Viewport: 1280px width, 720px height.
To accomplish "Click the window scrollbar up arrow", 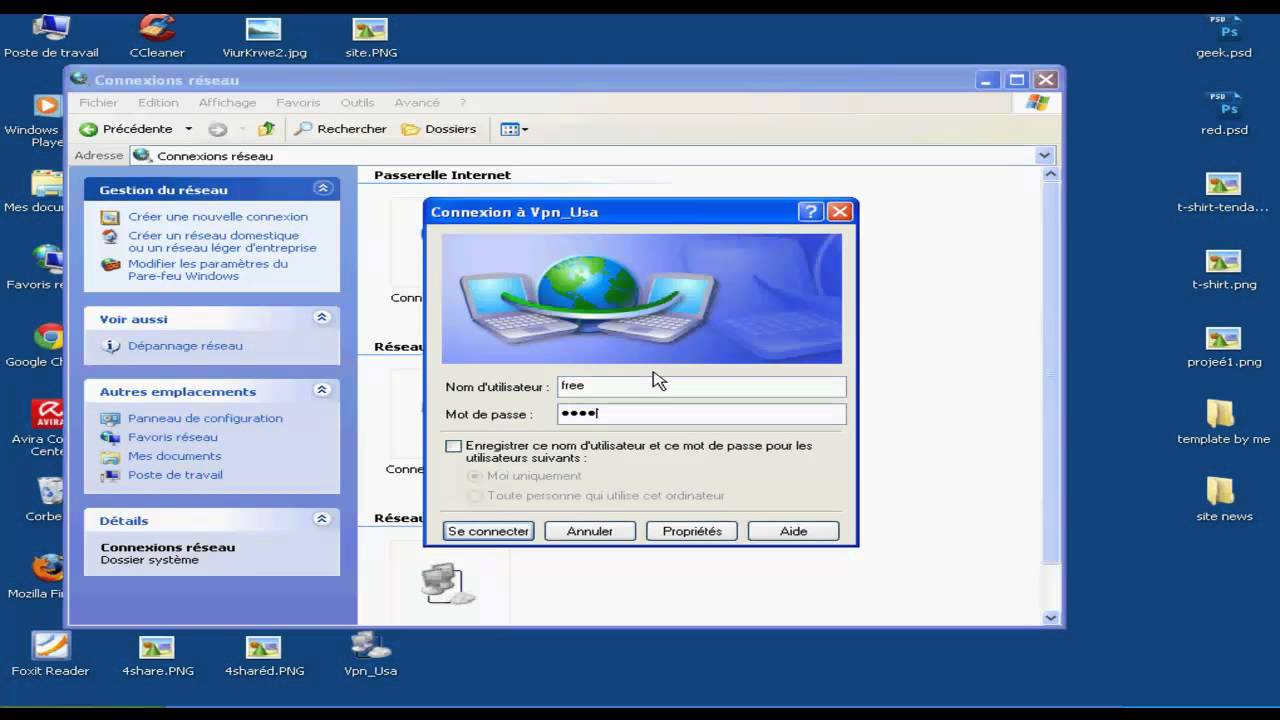I will tap(1050, 175).
